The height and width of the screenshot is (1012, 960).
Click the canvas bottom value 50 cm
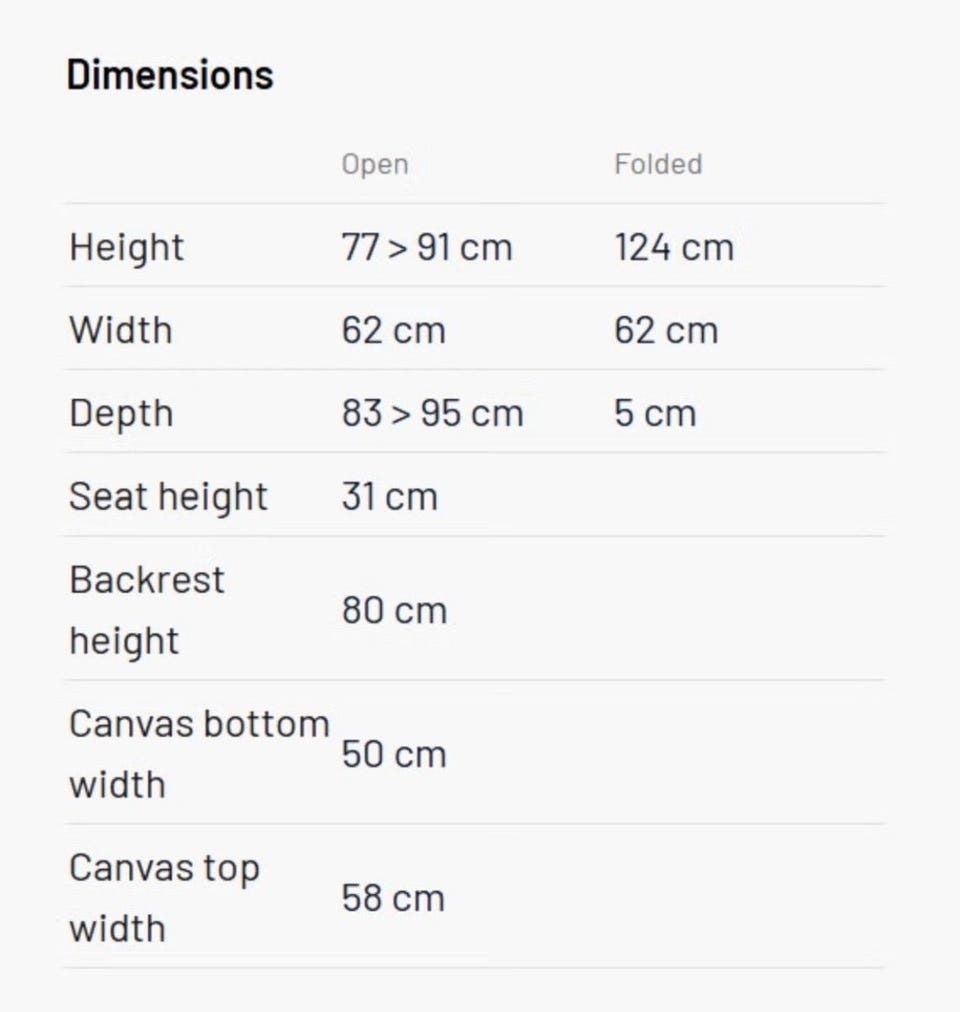394,754
